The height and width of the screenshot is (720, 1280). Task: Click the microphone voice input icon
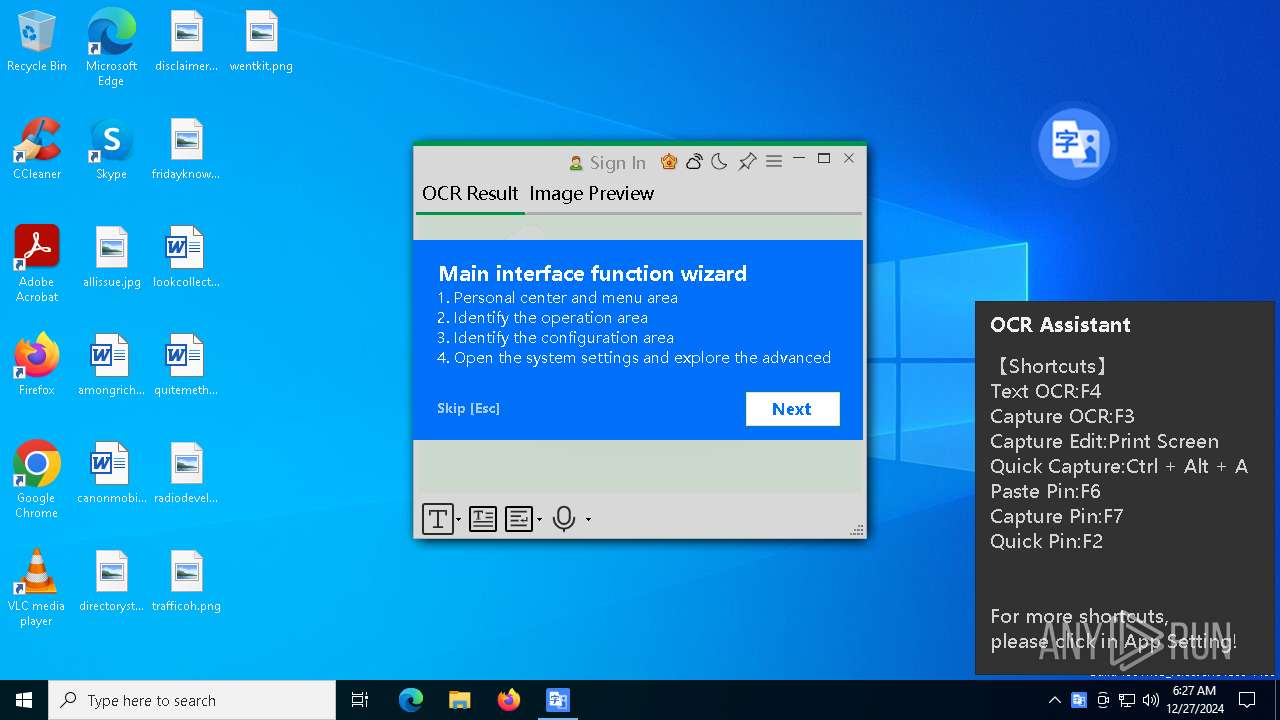(564, 519)
